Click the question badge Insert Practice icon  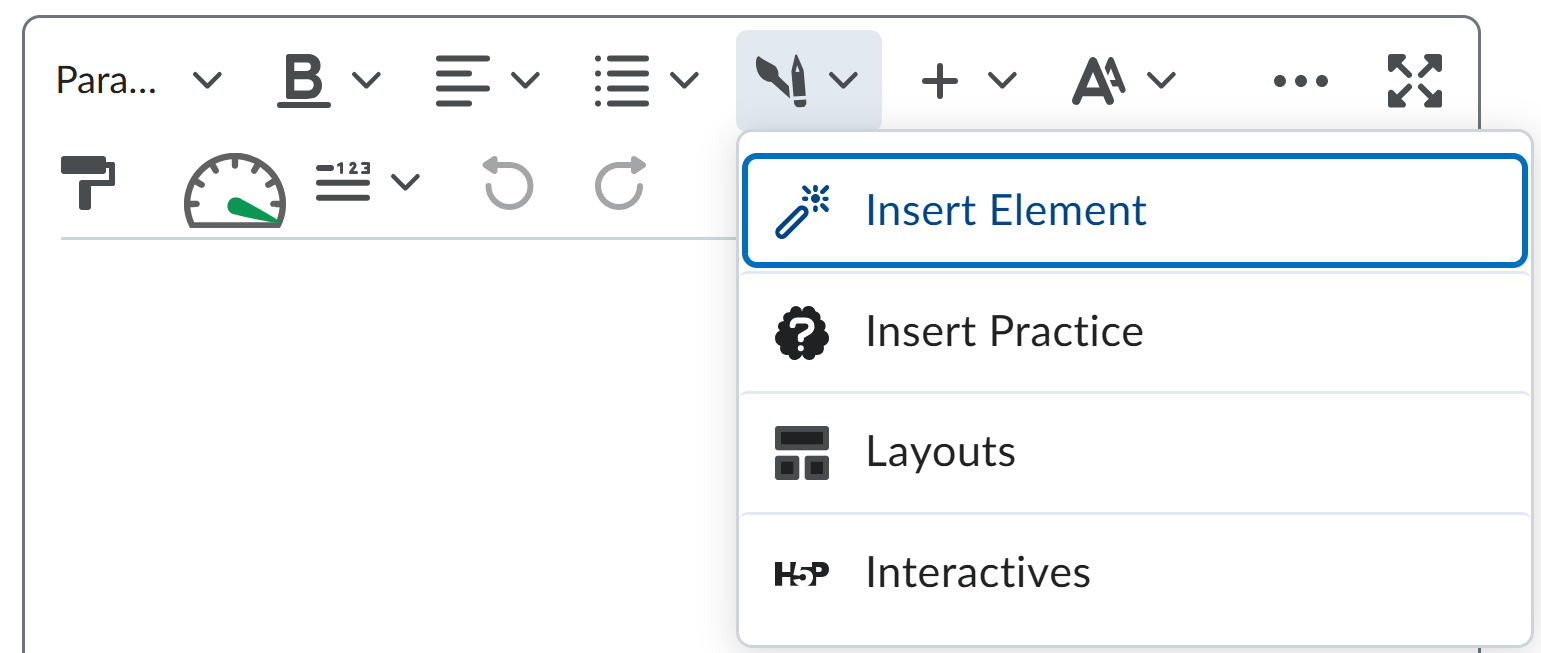pos(802,332)
